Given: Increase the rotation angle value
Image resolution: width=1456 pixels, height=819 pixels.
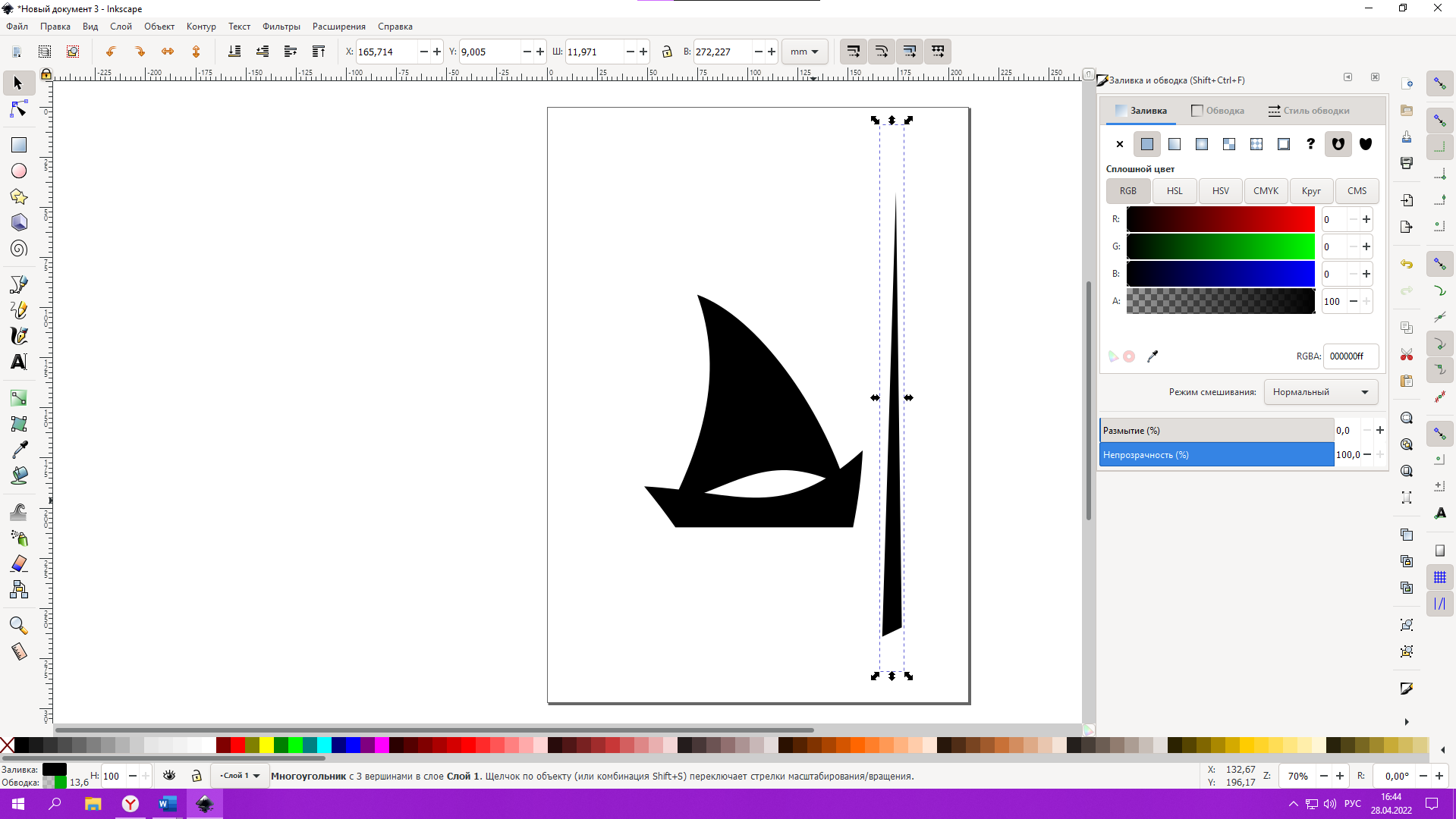Looking at the screenshot, I should click(x=1439, y=776).
